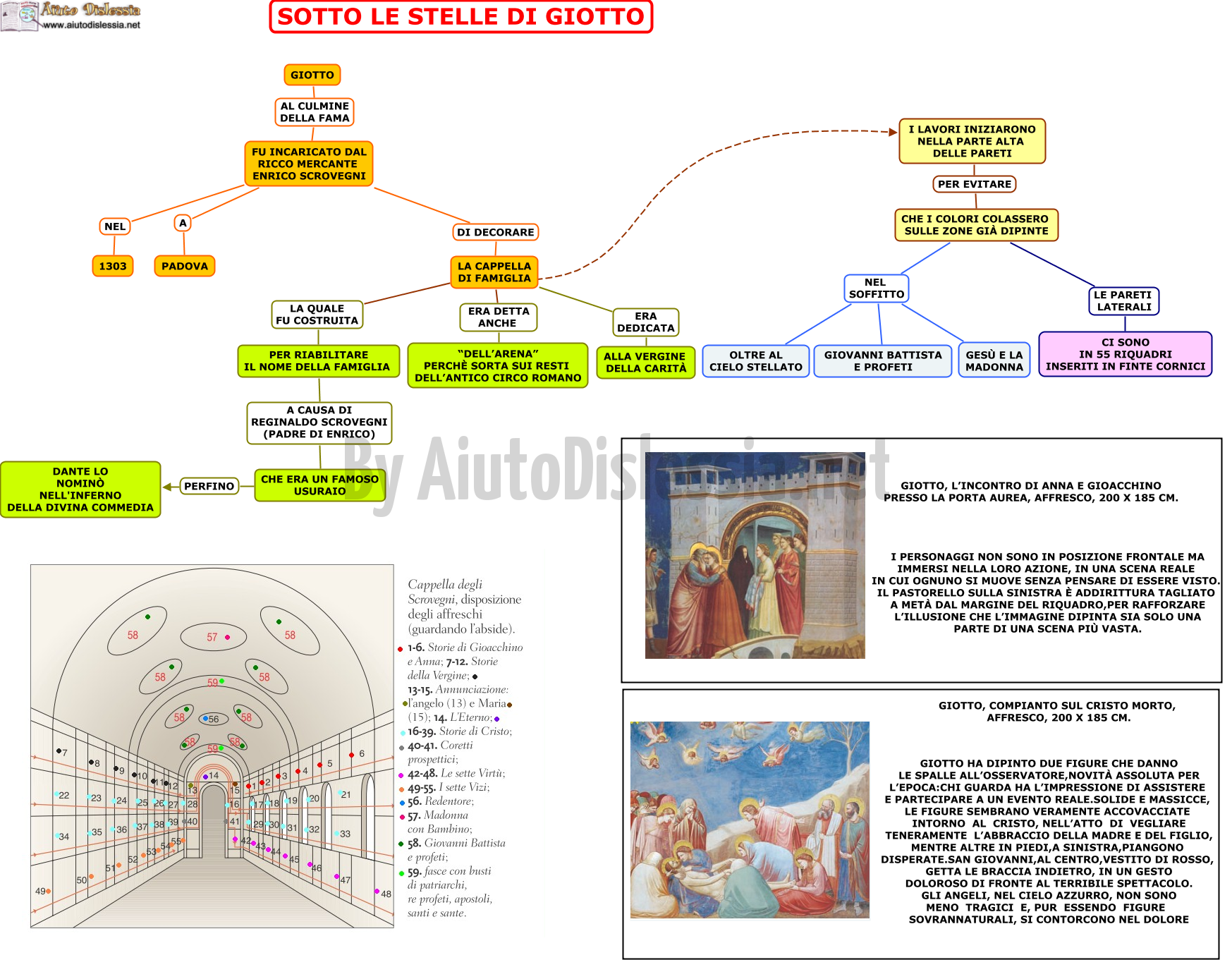Open the www.aiutodislessia.net link
Viewport: 1232px width, 960px height.
pos(92,25)
